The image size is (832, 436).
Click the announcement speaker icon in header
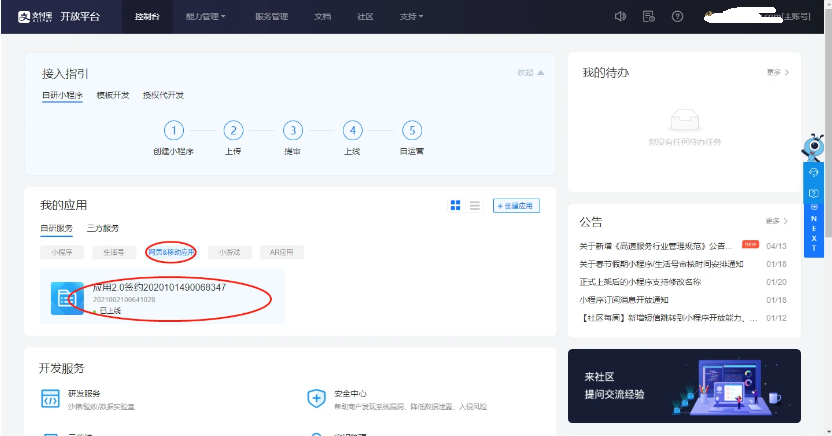click(620, 16)
